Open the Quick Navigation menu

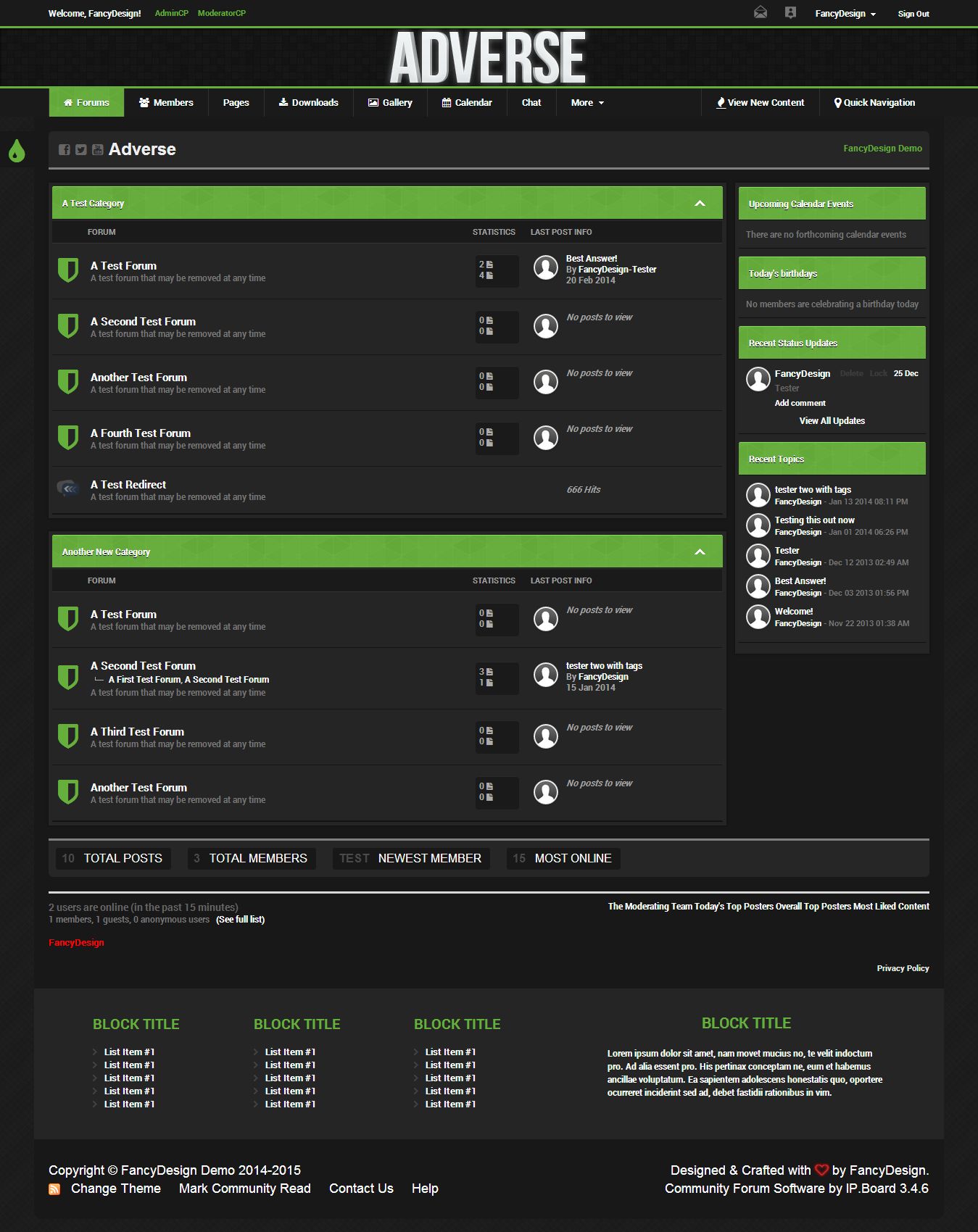pos(874,103)
